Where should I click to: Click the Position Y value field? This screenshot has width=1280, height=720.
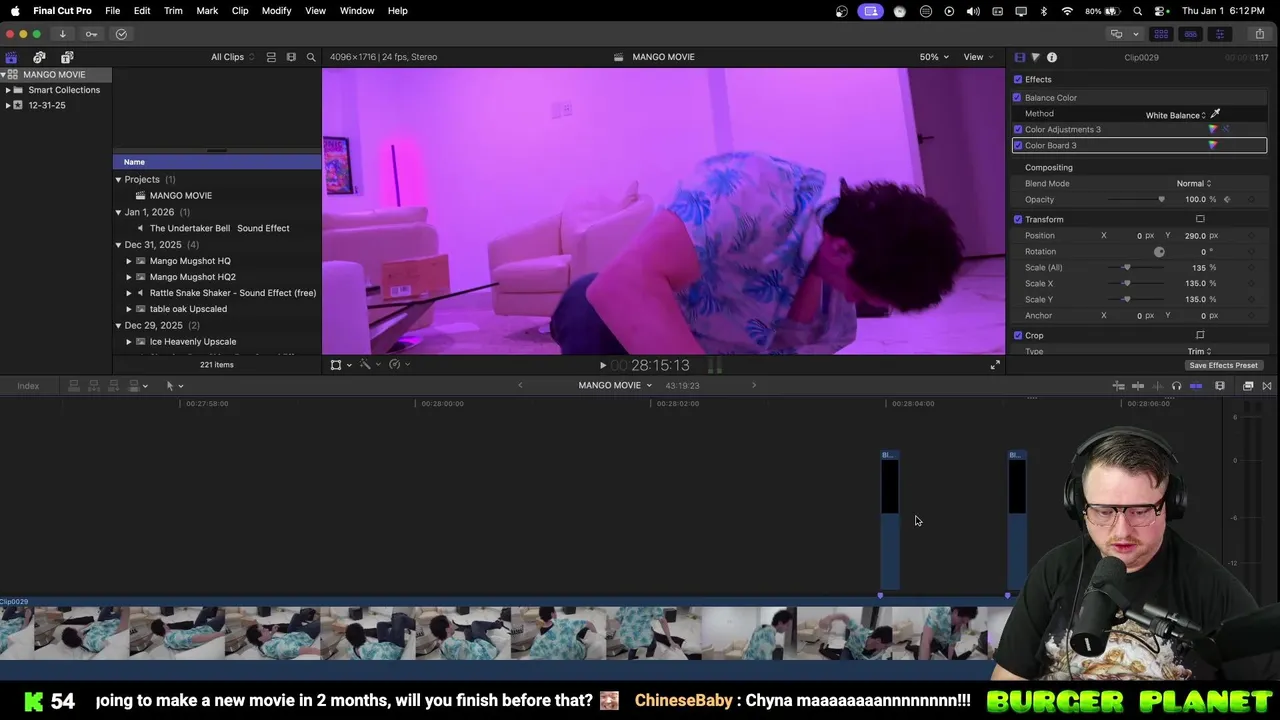tap(1196, 236)
